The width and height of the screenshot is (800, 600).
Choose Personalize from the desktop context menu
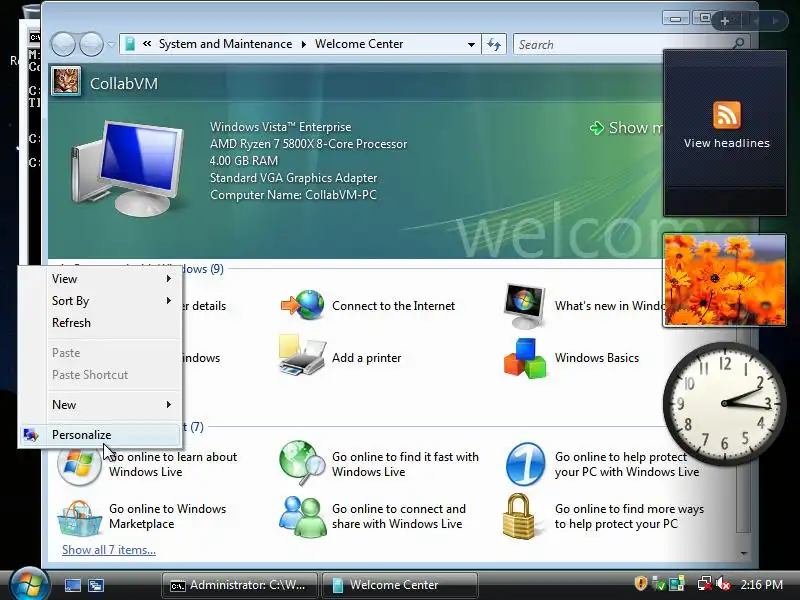pos(100,435)
